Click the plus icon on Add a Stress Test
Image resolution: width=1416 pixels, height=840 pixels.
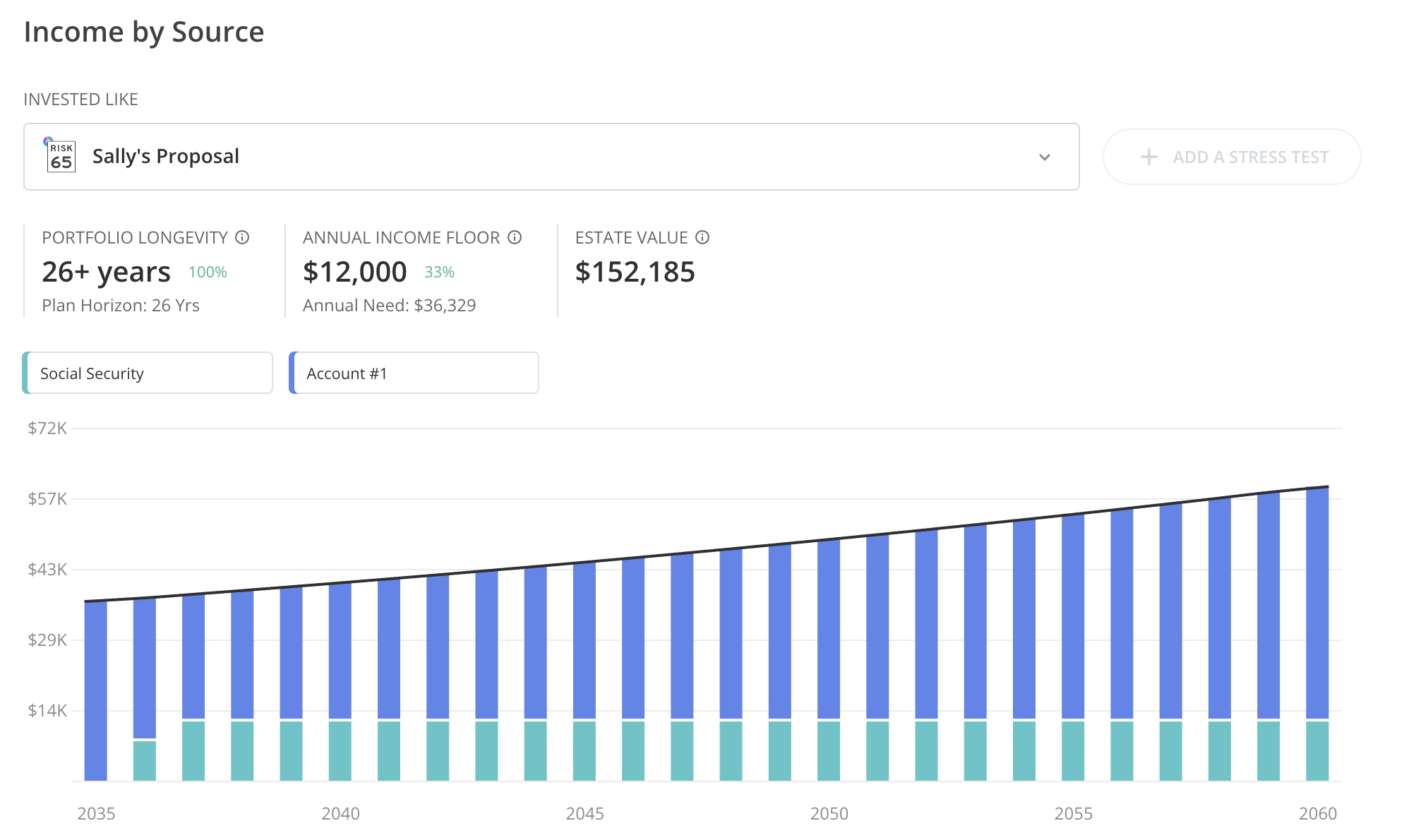coord(1149,157)
